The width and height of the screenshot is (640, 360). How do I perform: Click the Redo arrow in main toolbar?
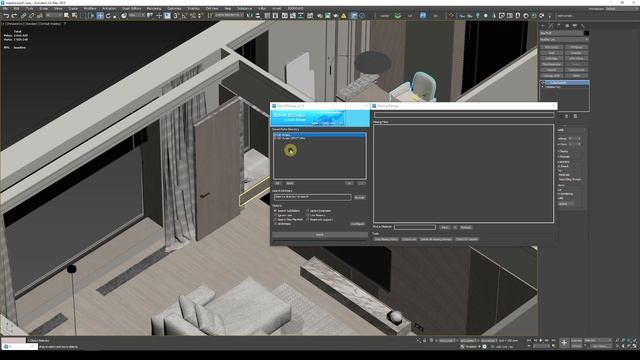tap(14, 16)
